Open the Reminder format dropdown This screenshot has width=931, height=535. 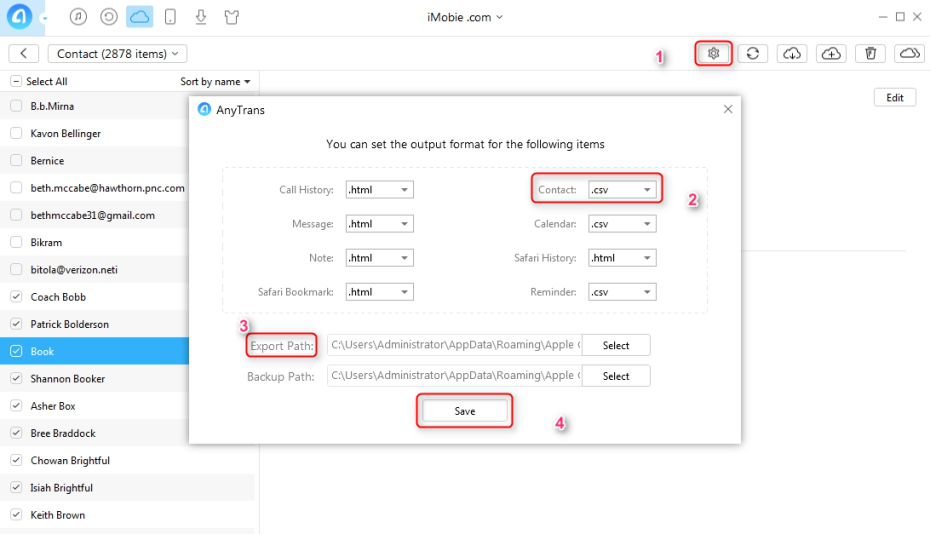tap(622, 292)
